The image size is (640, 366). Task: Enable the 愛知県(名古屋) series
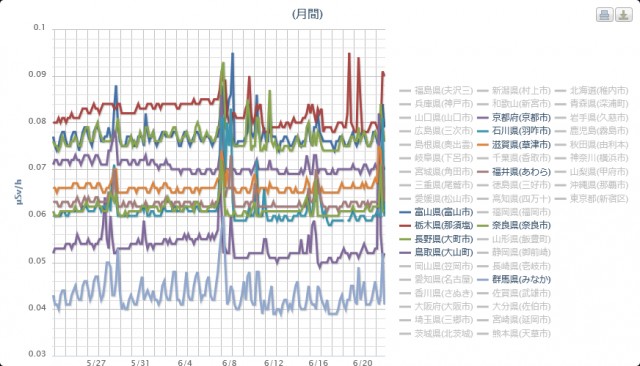pos(437,279)
